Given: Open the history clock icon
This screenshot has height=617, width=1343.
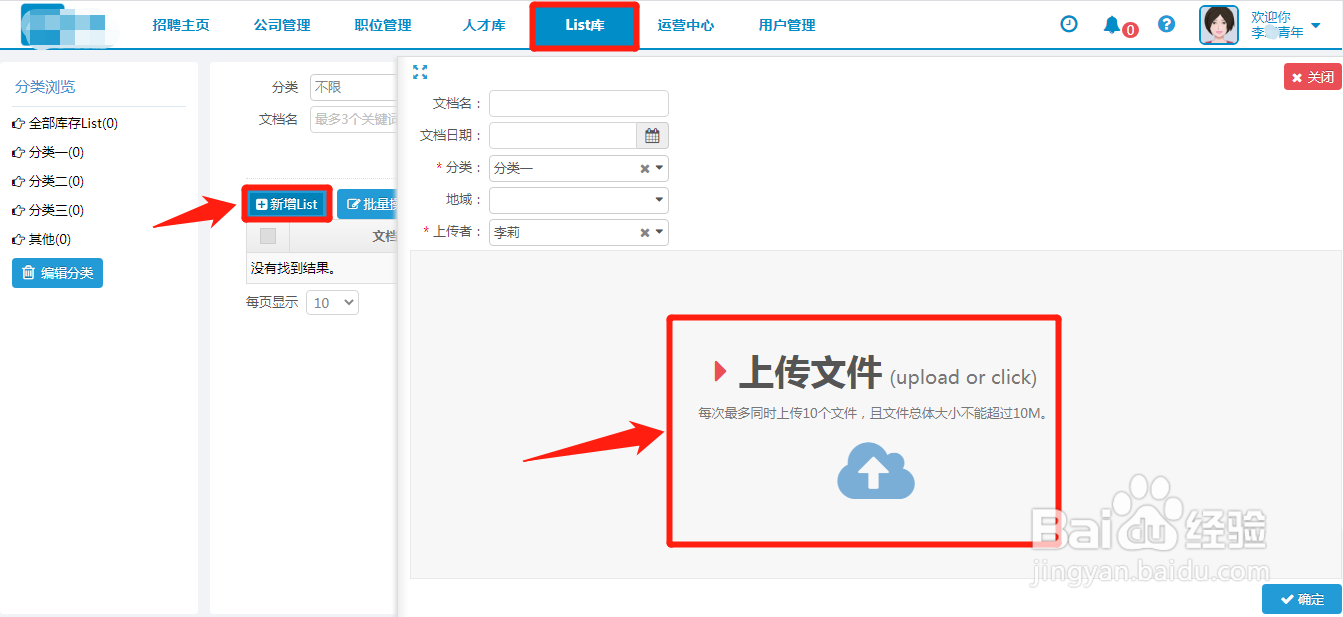Looking at the screenshot, I should [x=1069, y=24].
